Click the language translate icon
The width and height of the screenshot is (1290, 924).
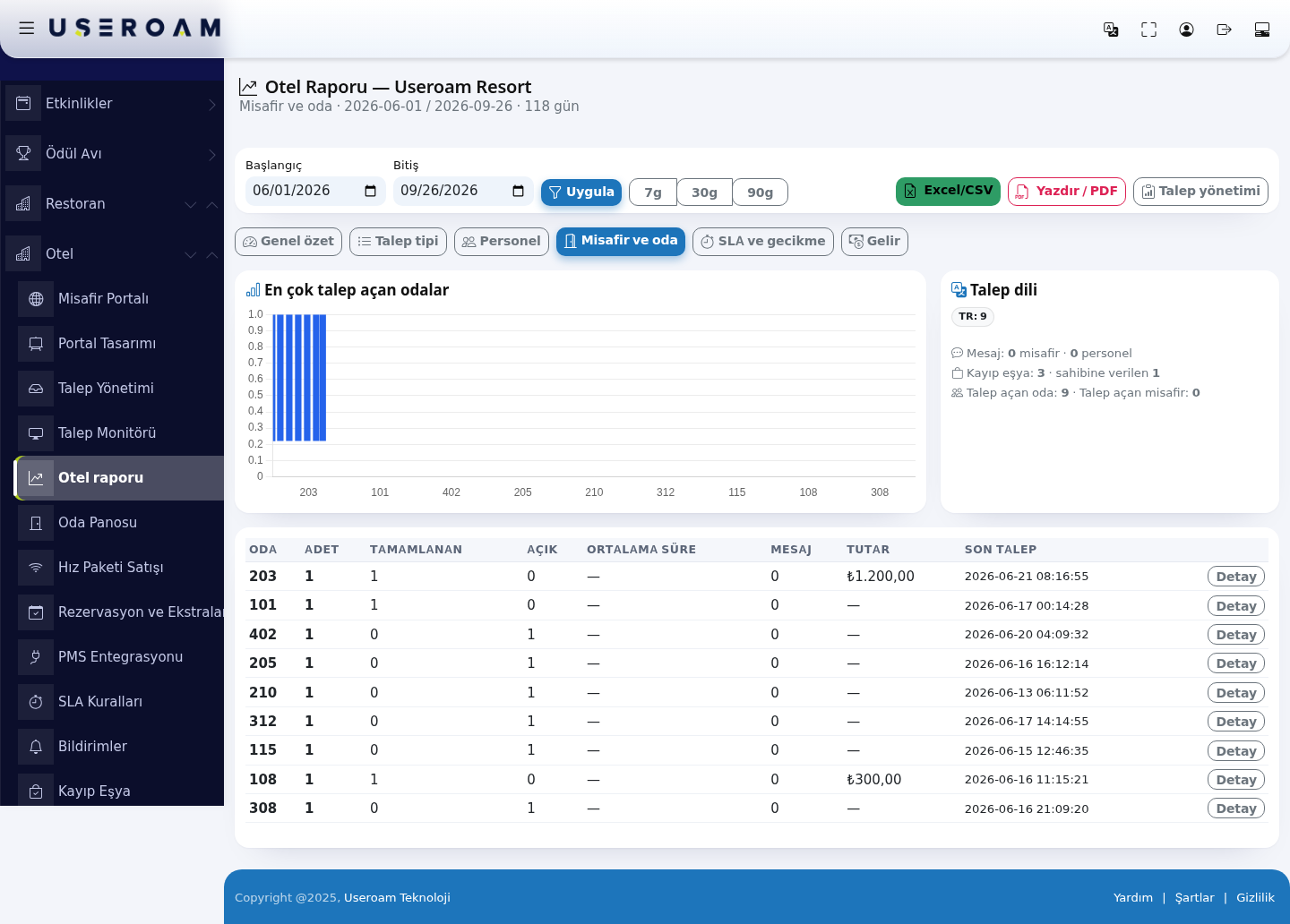1111,30
